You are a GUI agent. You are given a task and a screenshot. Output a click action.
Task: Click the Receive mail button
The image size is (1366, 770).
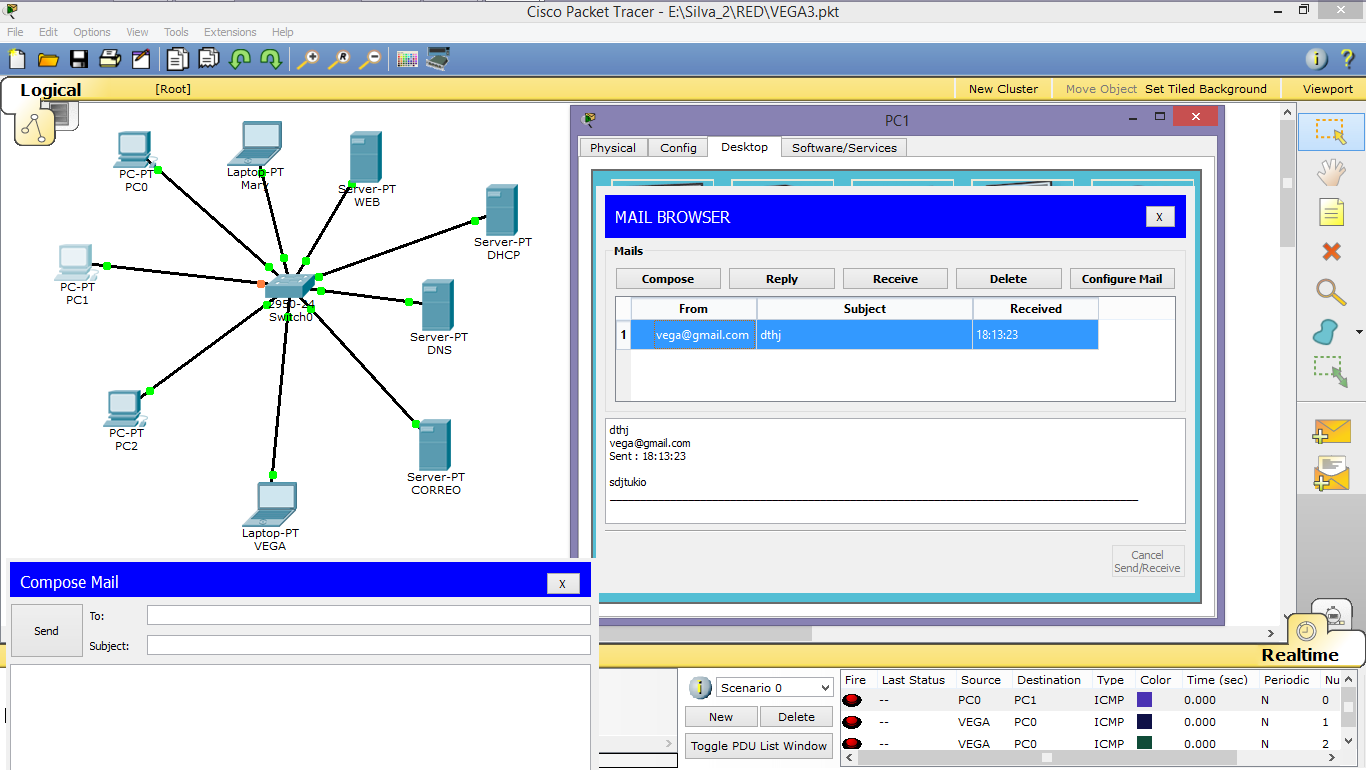(x=895, y=279)
